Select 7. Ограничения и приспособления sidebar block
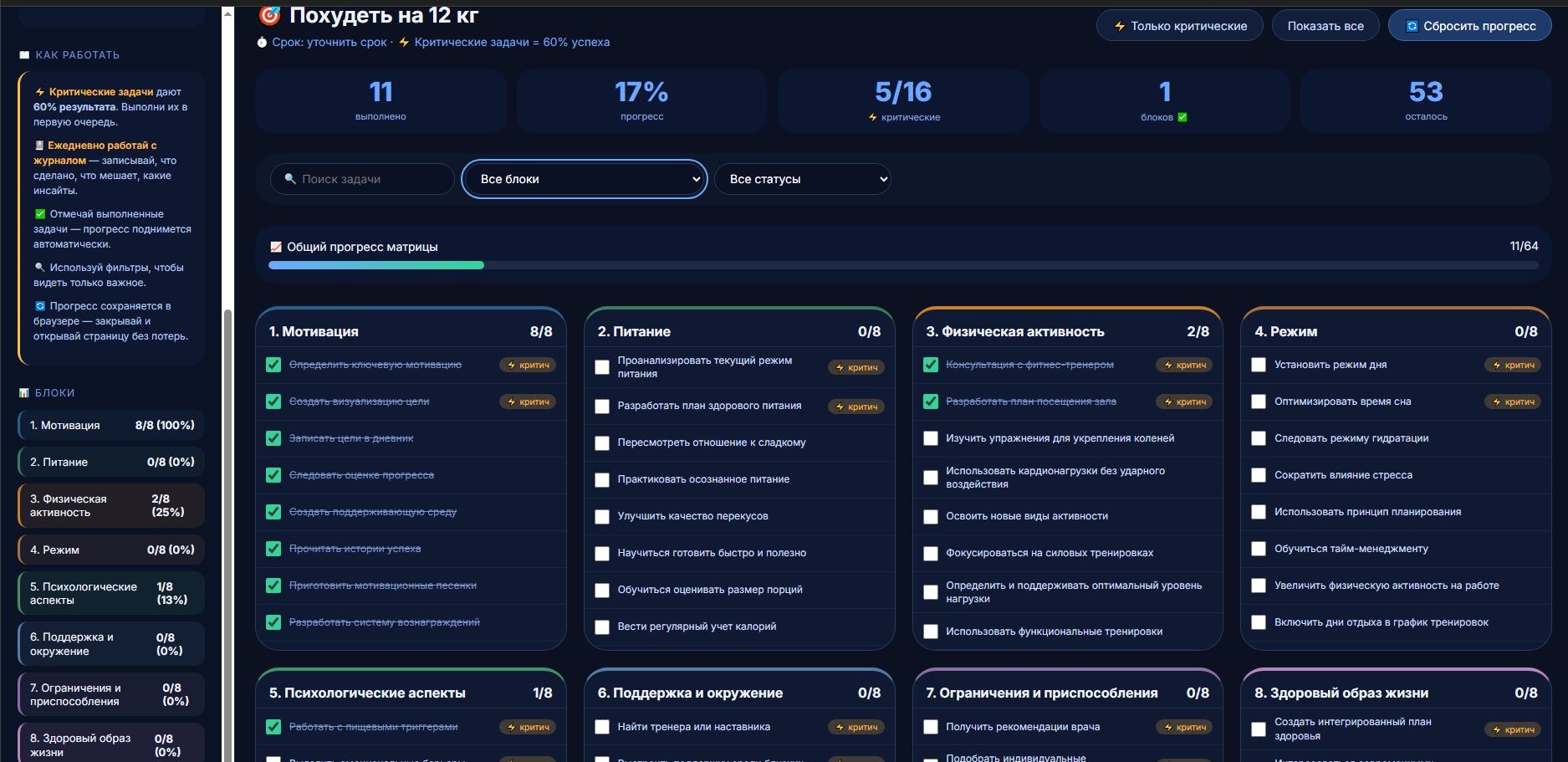Screen dimensions: 1568x762 pos(111,694)
